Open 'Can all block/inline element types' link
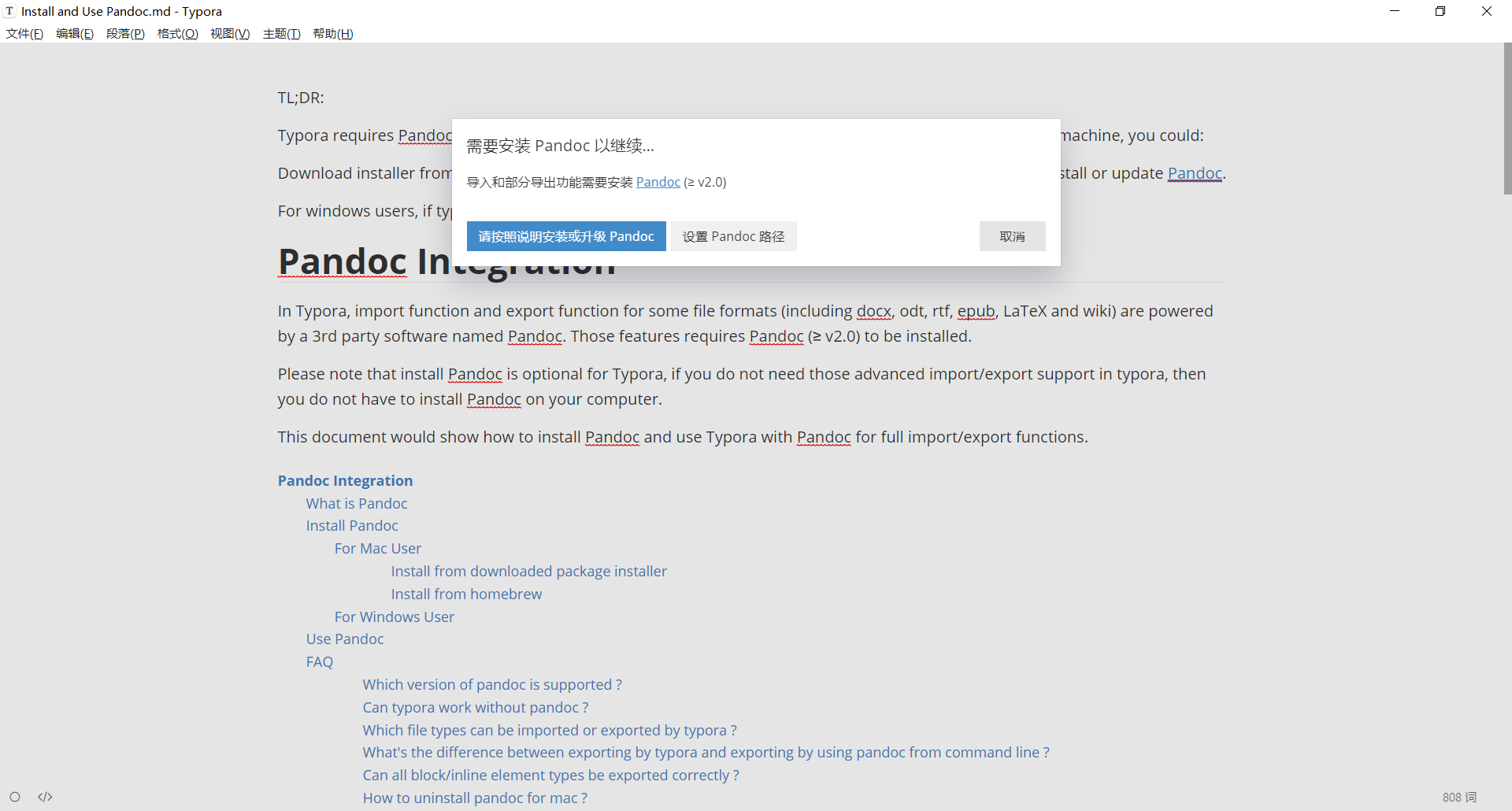The width and height of the screenshot is (1512, 811). [x=550, y=775]
